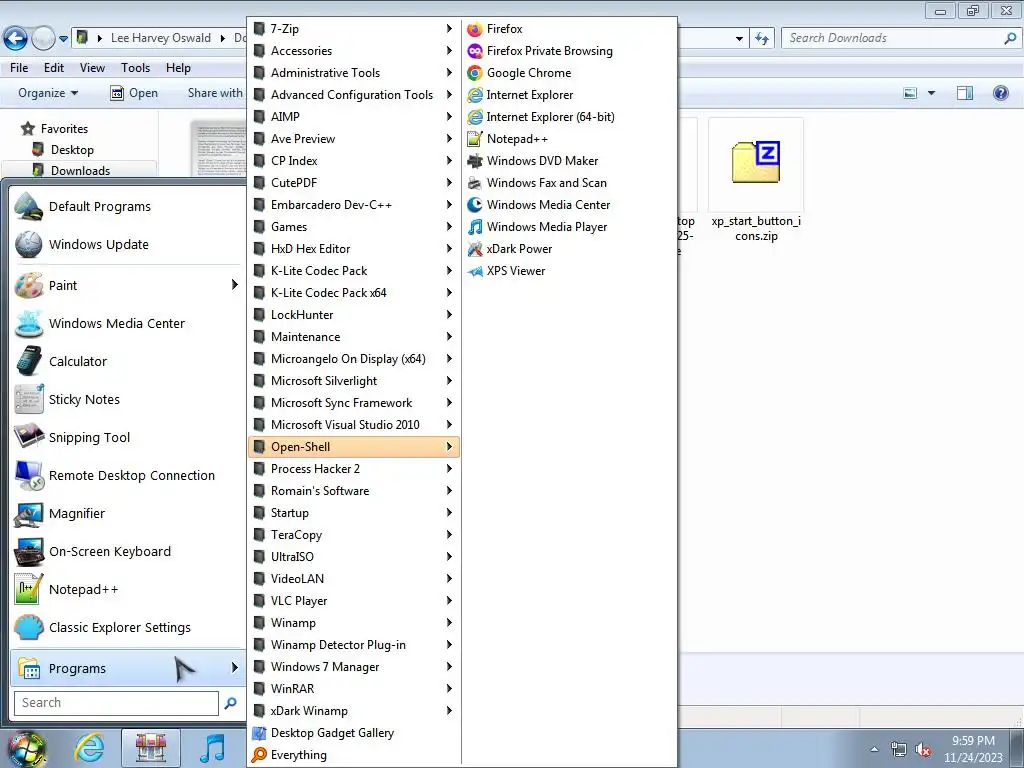1024x768 pixels.
Task: Open Remote Desktop Connection
Action: (x=127, y=475)
